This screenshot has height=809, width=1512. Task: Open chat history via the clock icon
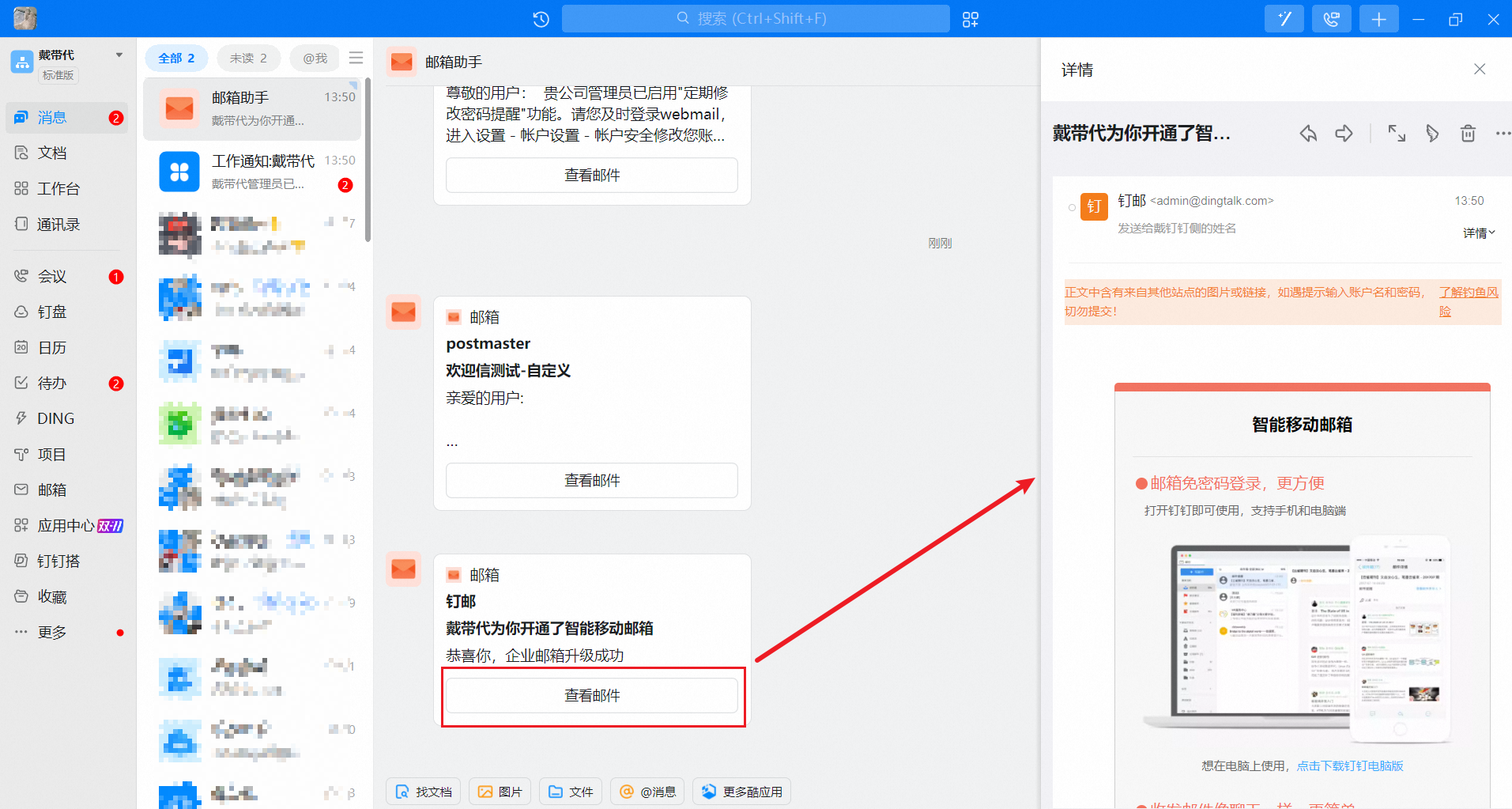point(541,18)
